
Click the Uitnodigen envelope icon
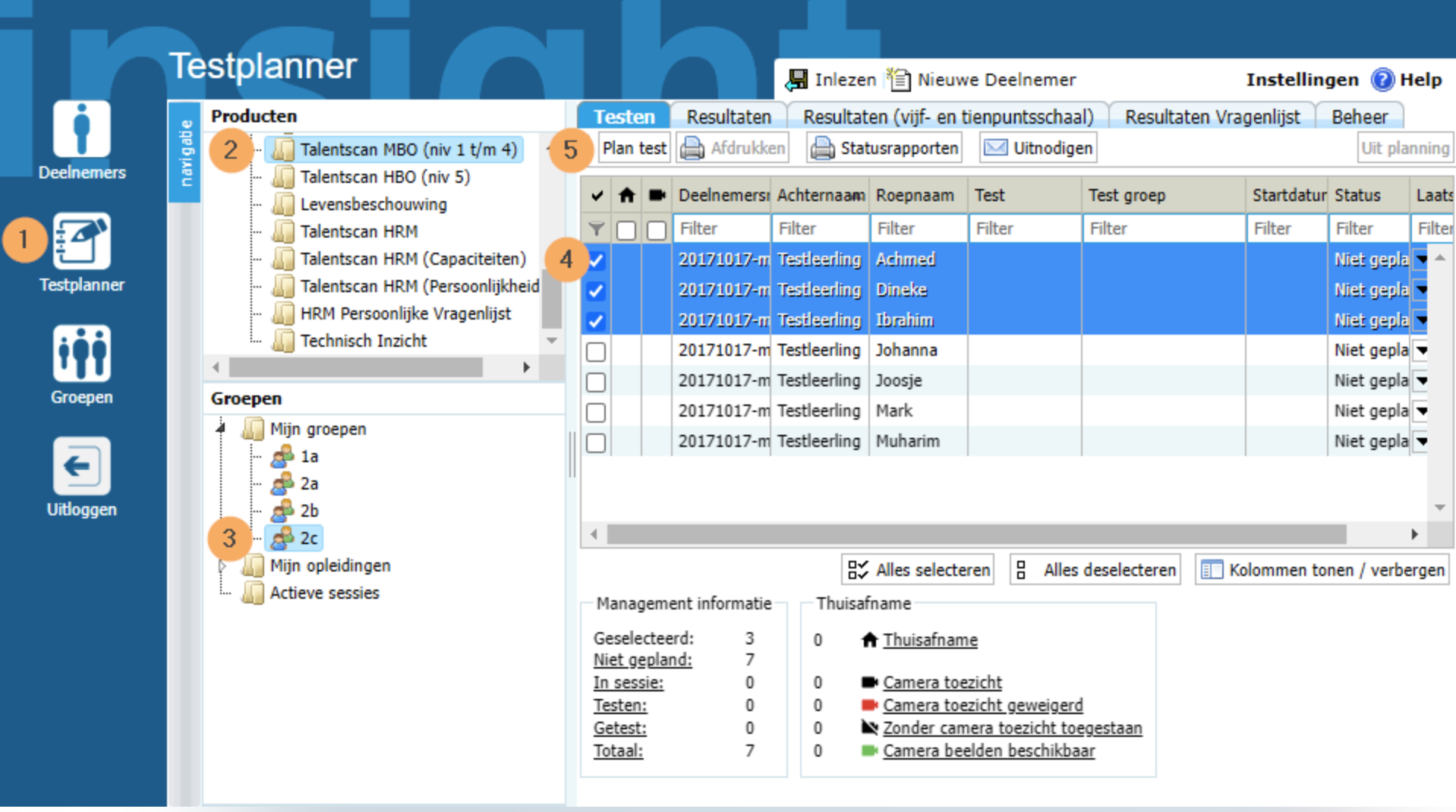(995, 148)
